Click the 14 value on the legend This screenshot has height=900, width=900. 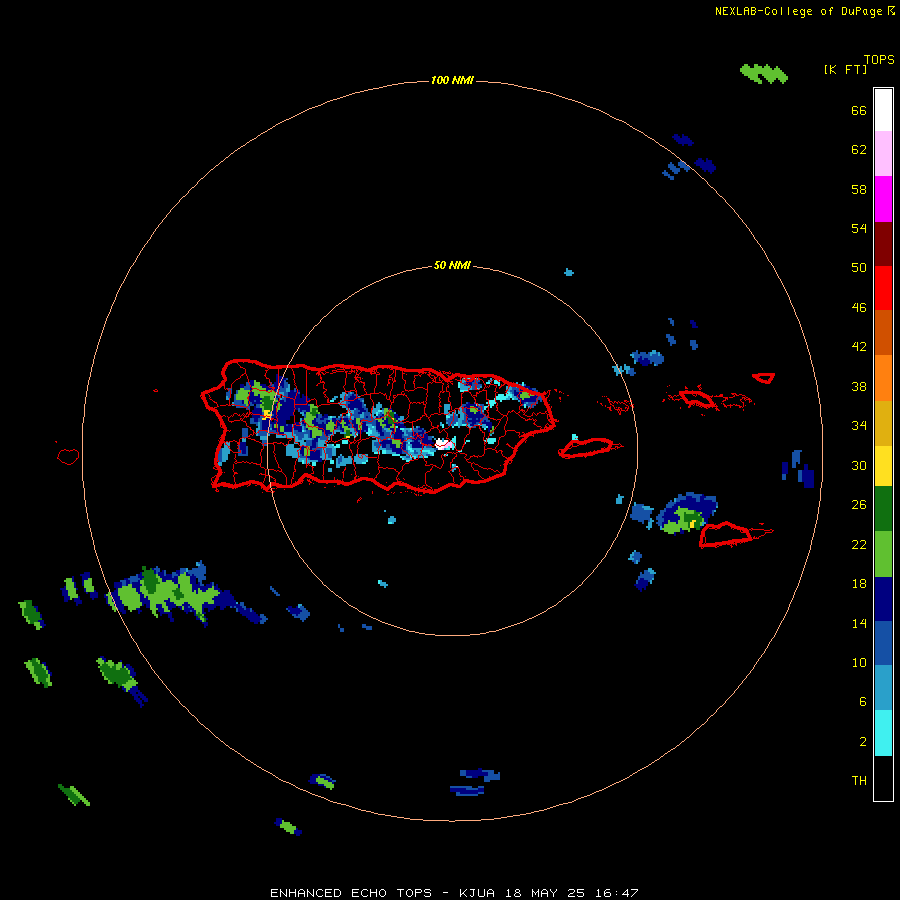[x=859, y=623]
